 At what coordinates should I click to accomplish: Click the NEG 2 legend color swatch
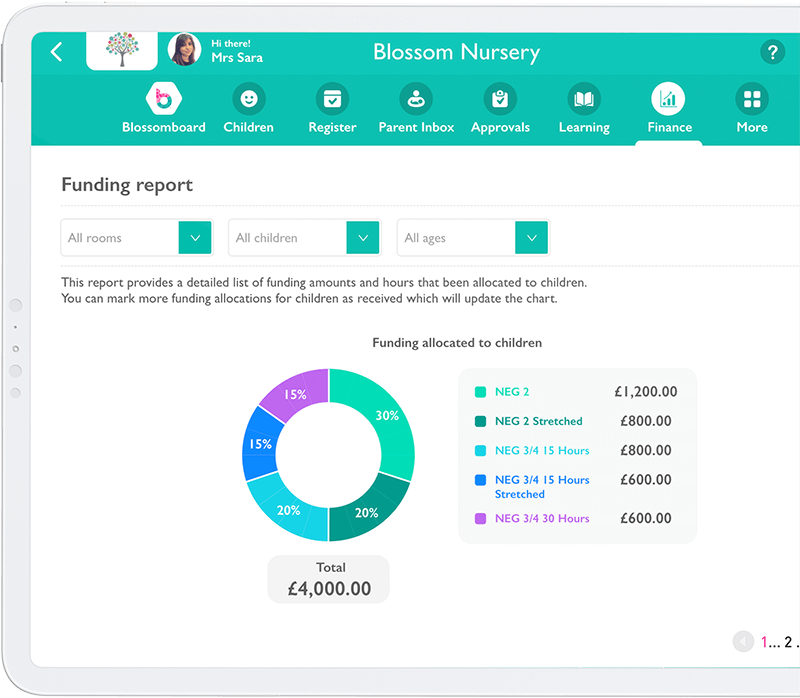[x=480, y=392]
